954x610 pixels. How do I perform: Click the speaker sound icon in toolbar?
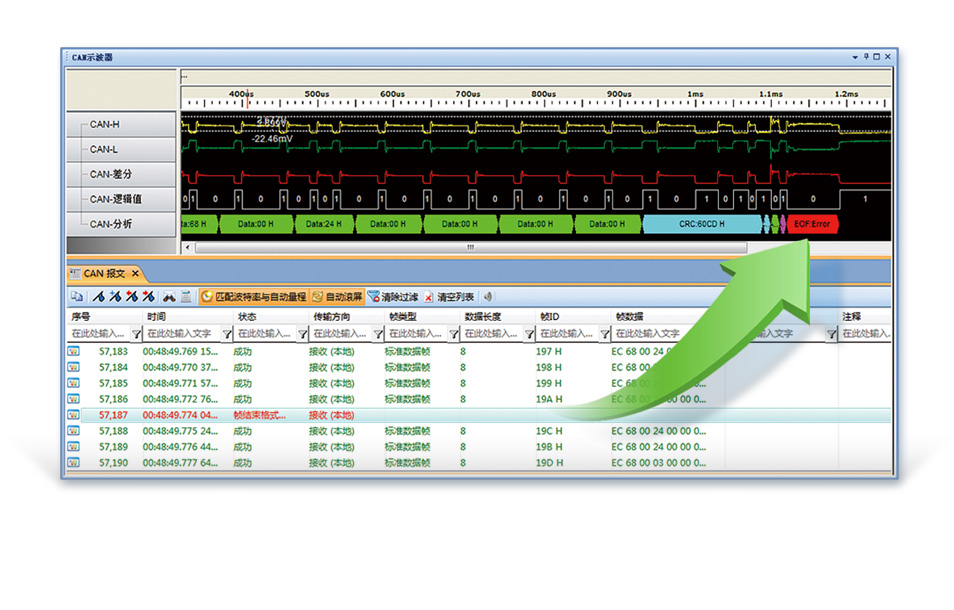tap(488, 297)
